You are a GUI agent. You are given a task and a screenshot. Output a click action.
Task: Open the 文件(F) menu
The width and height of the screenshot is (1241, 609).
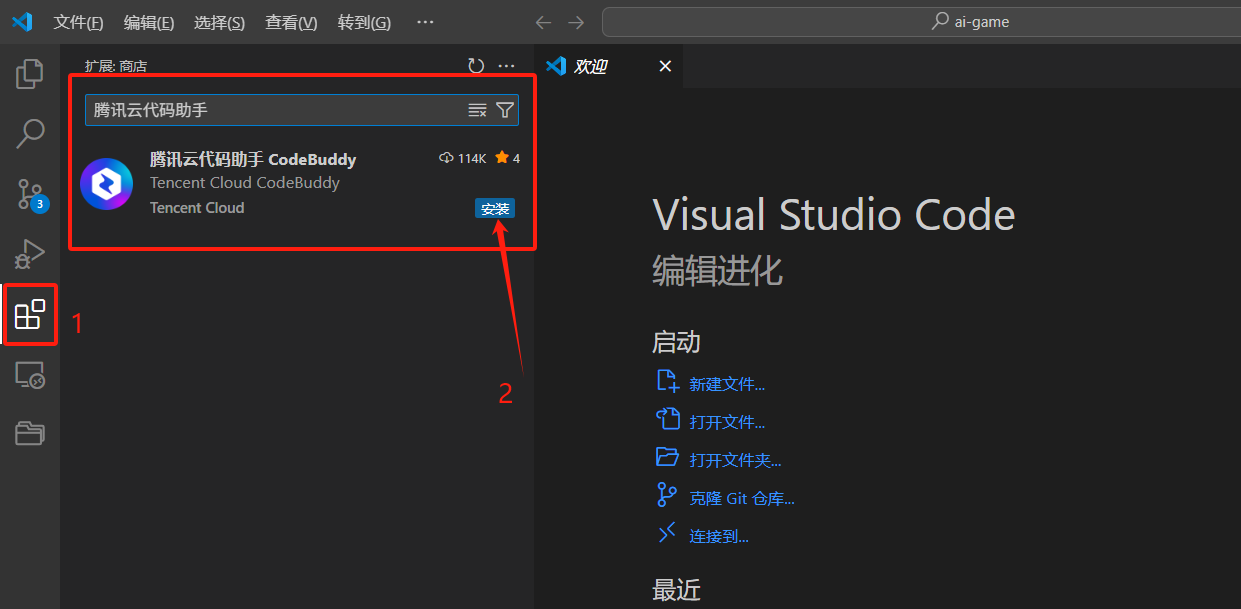tap(78, 22)
